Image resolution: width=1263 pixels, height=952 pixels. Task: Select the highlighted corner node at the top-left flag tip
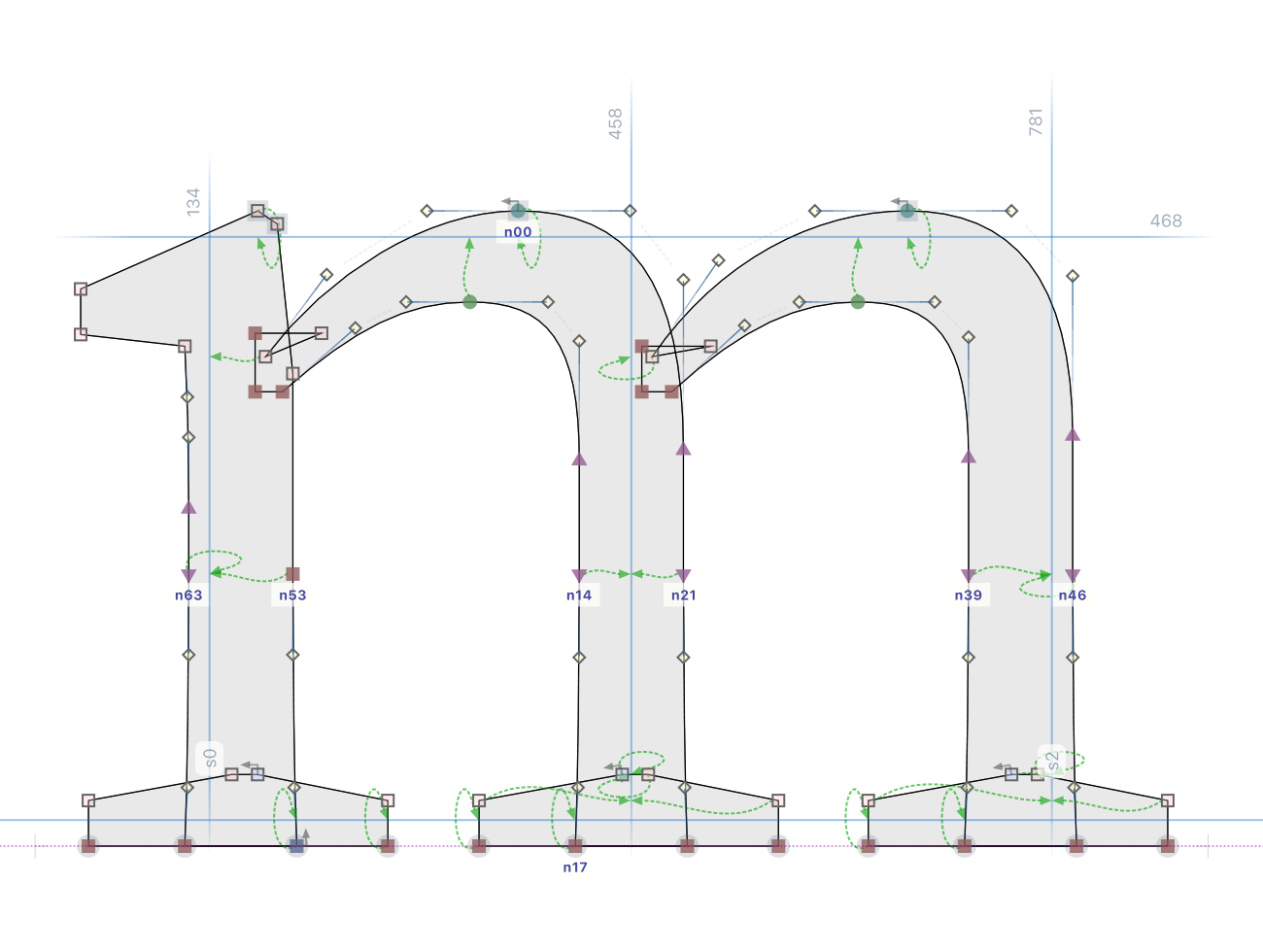[257, 211]
